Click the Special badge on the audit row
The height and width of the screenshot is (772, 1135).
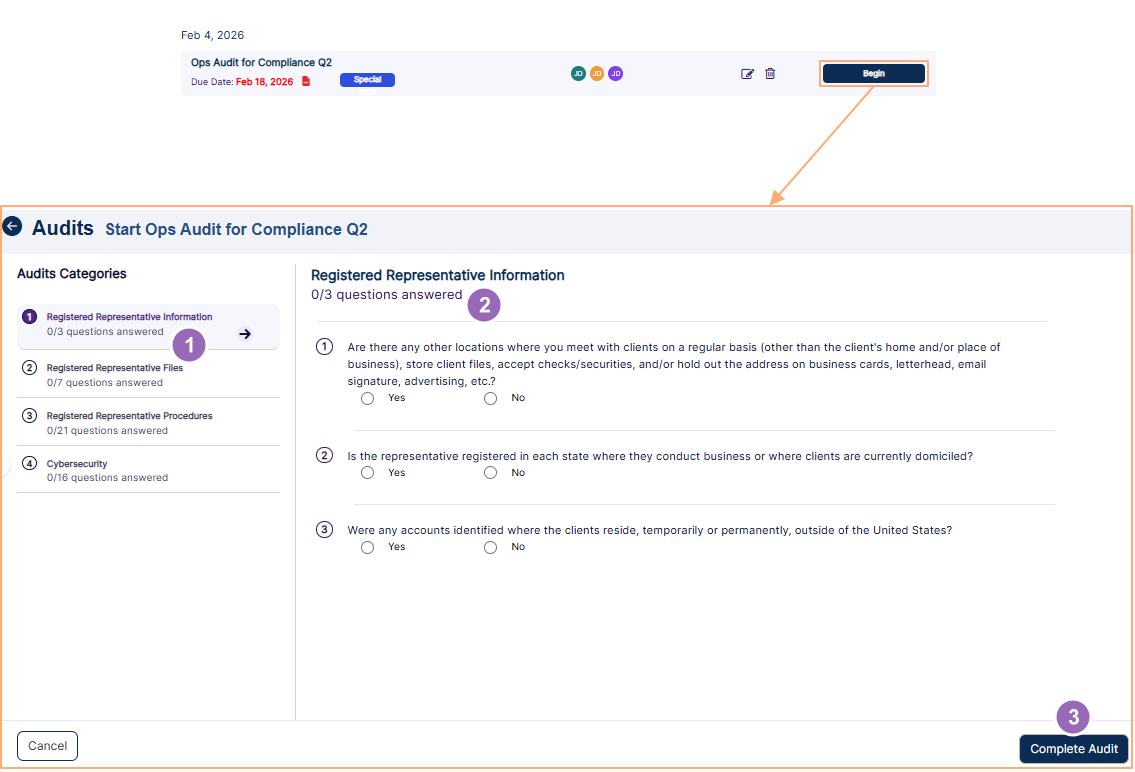click(x=367, y=81)
